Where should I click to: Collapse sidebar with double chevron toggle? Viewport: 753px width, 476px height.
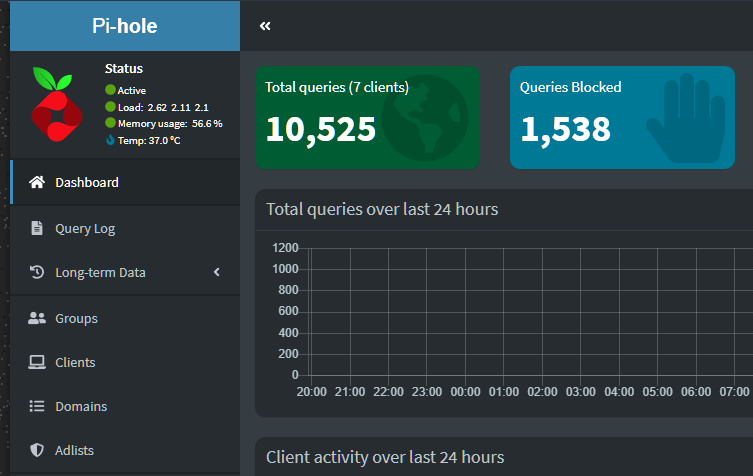(265, 26)
